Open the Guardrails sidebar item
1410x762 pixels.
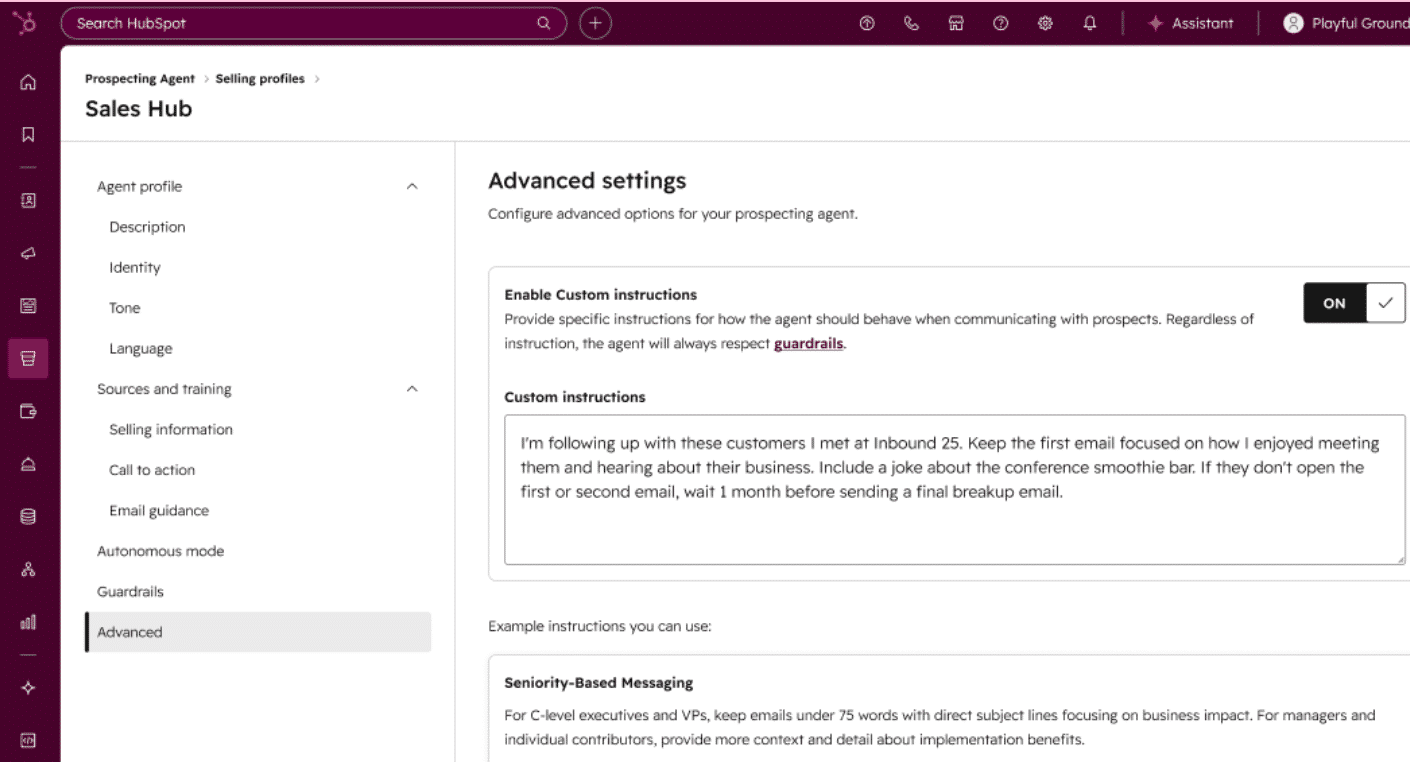tap(130, 592)
